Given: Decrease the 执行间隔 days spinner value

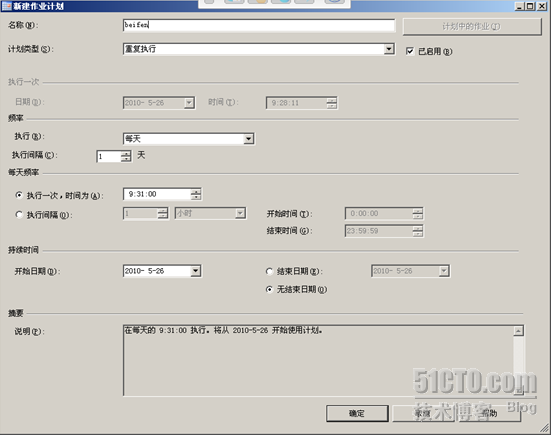Looking at the screenshot, I should point(126,159).
